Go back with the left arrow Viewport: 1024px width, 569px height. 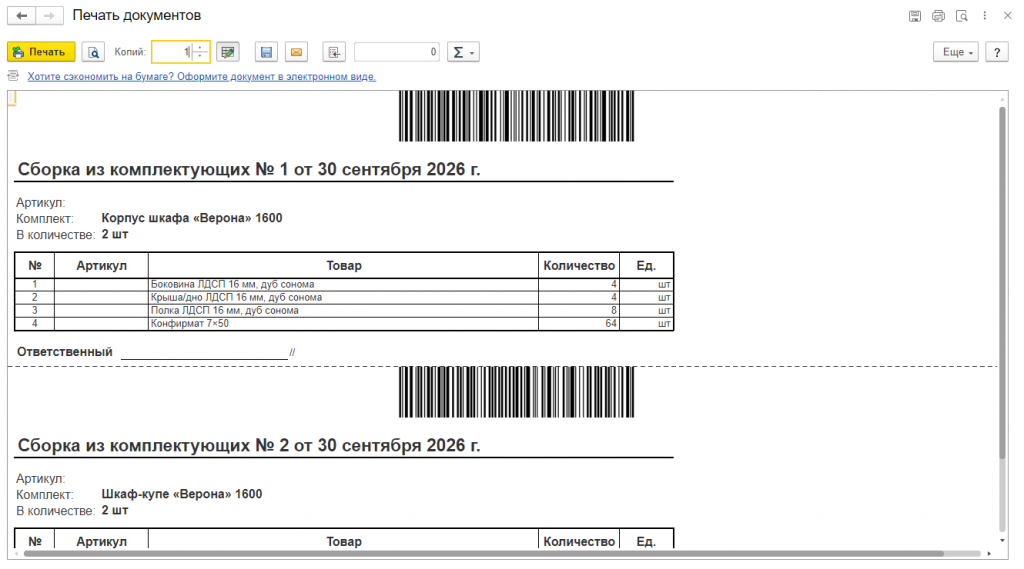(x=22, y=16)
